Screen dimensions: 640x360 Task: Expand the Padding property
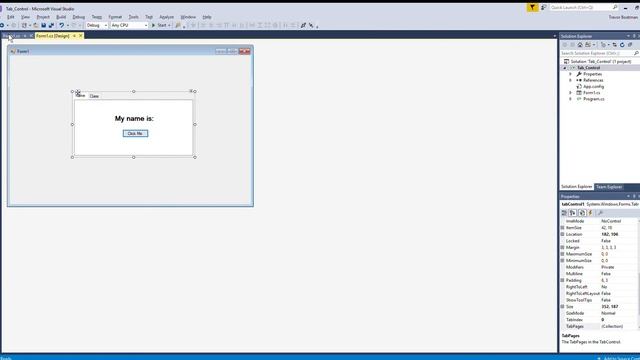[562, 280]
